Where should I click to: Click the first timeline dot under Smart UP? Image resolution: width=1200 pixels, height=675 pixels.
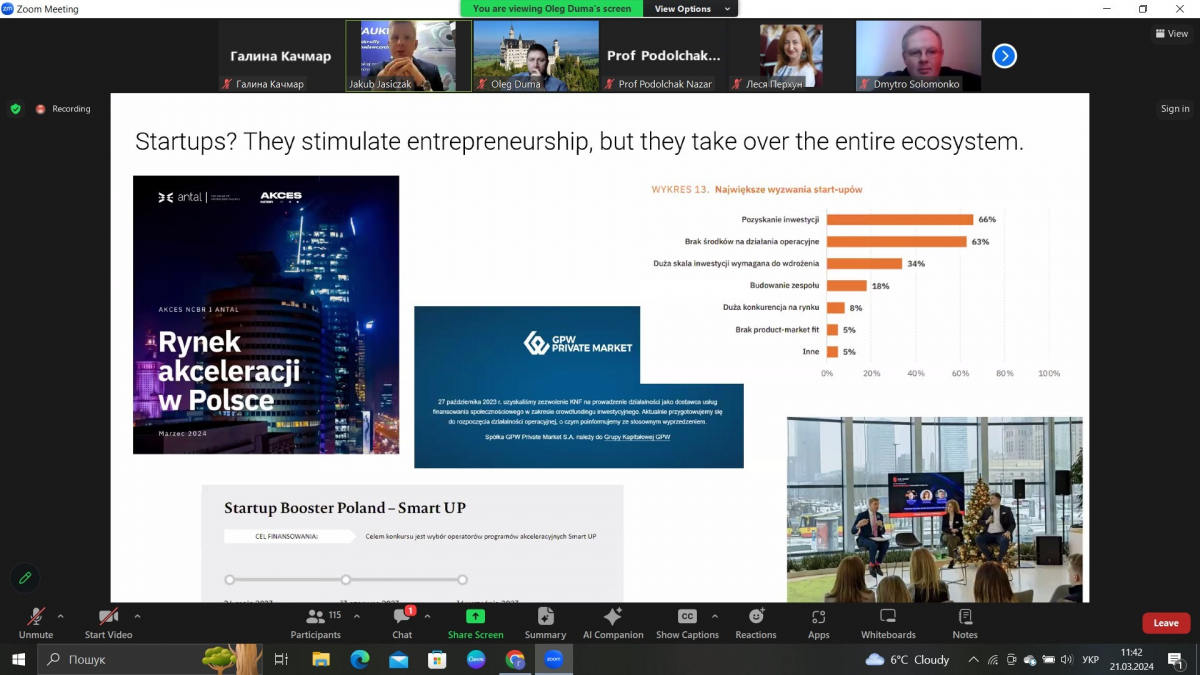click(230, 579)
